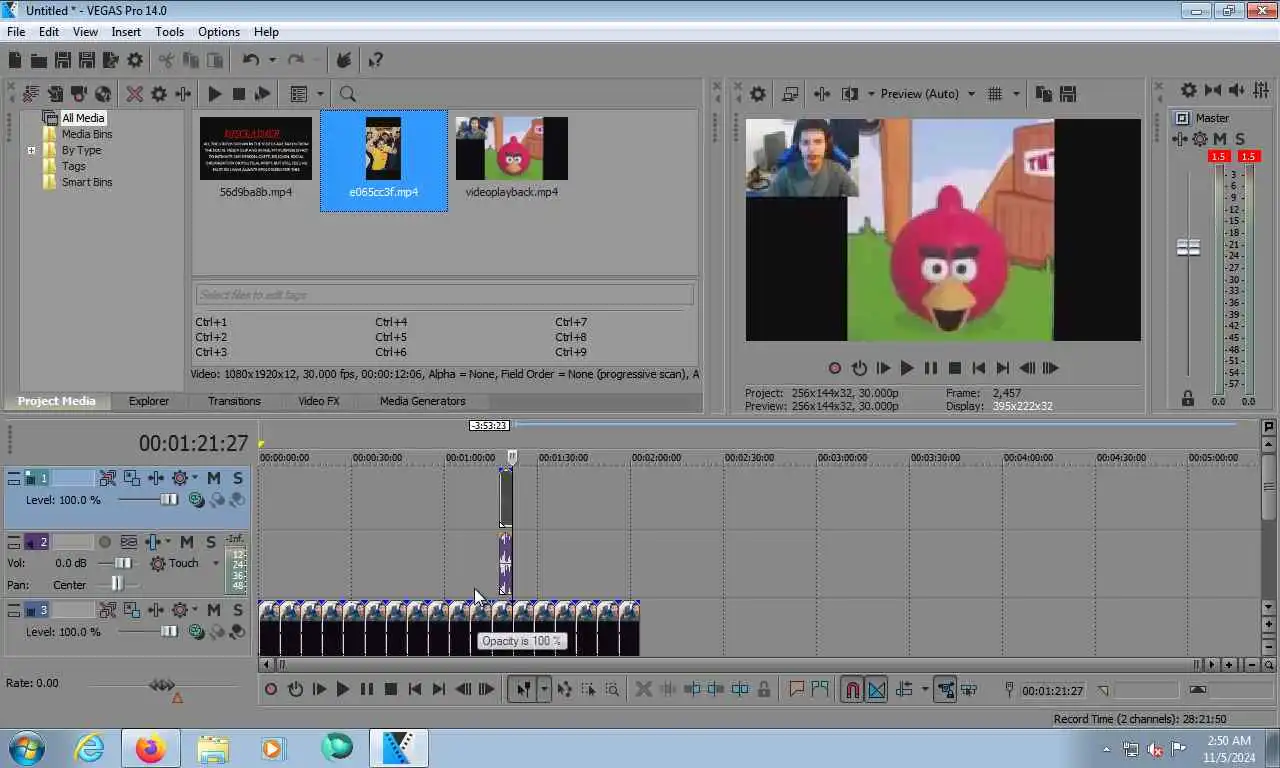Save preview snapshot to file icon
1280x768 pixels.
pyautogui.click(x=1068, y=94)
